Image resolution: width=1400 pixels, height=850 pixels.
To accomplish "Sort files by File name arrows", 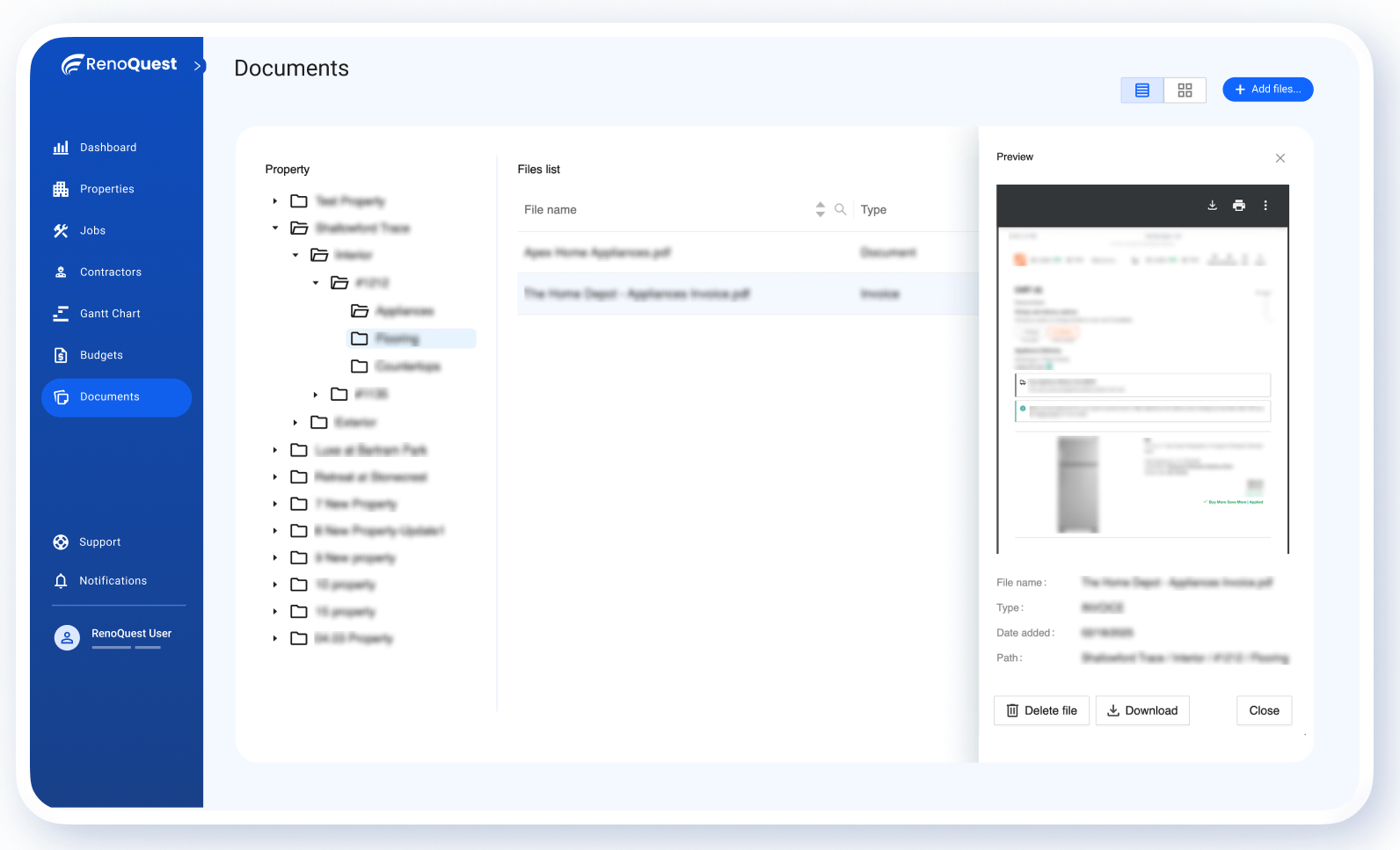I will (820, 209).
